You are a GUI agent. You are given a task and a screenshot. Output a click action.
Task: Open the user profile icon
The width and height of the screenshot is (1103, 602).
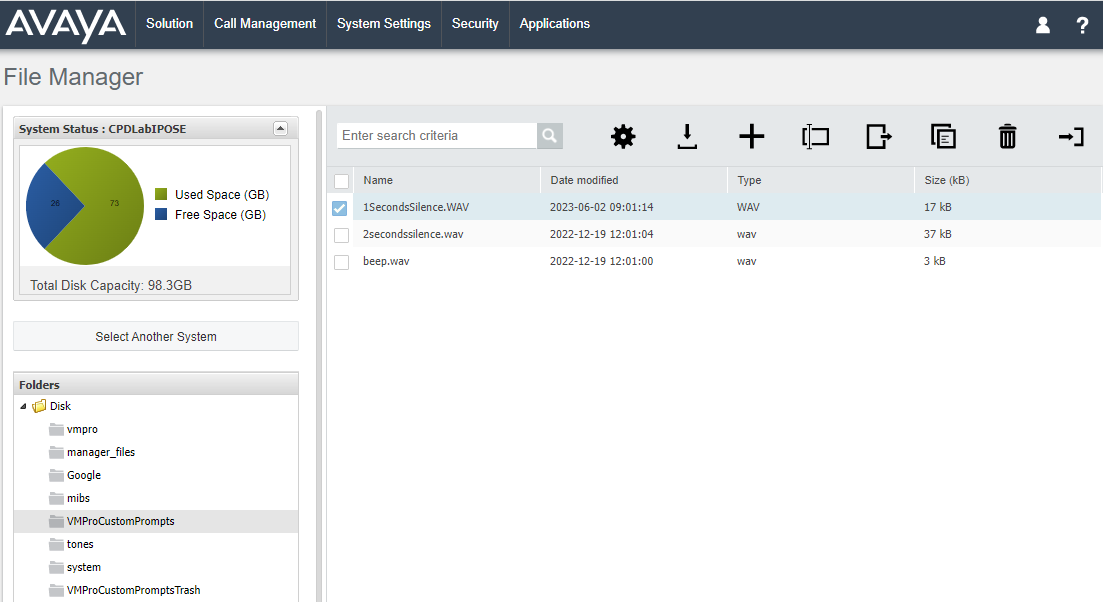tap(1043, 25)
